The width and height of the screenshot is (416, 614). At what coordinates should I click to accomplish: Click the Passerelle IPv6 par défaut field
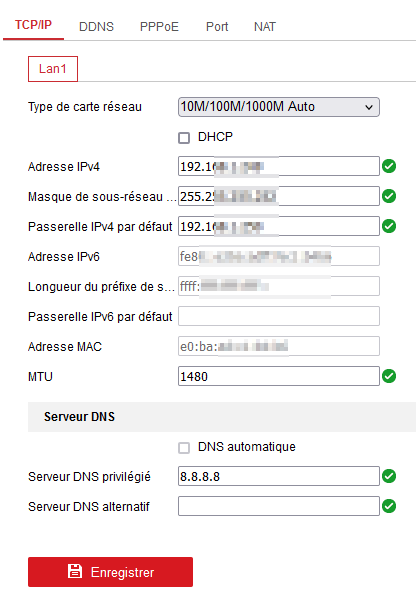[x=279, y=316]
